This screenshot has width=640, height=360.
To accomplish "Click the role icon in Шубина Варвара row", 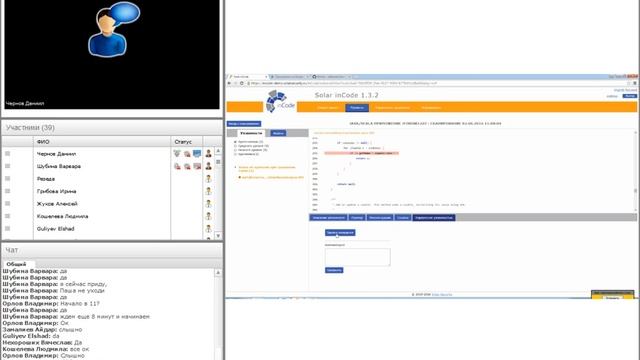I will [x=209, y=166].
